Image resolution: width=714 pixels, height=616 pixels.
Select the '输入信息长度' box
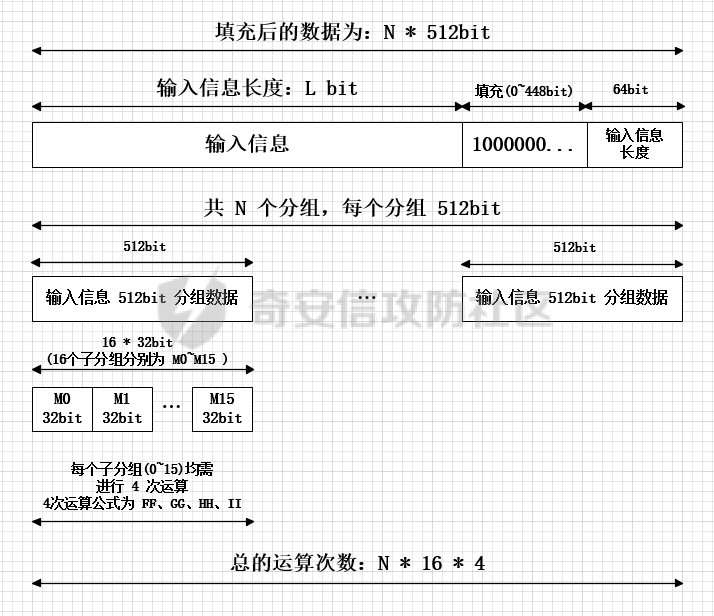click(x=635, y=145)
